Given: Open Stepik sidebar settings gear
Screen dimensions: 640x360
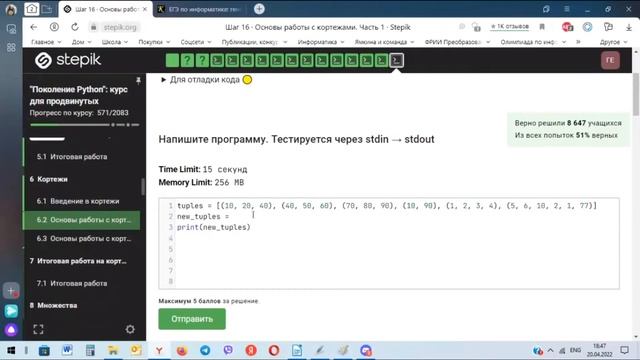Looking at the screenshot, I should coord(130,329).
